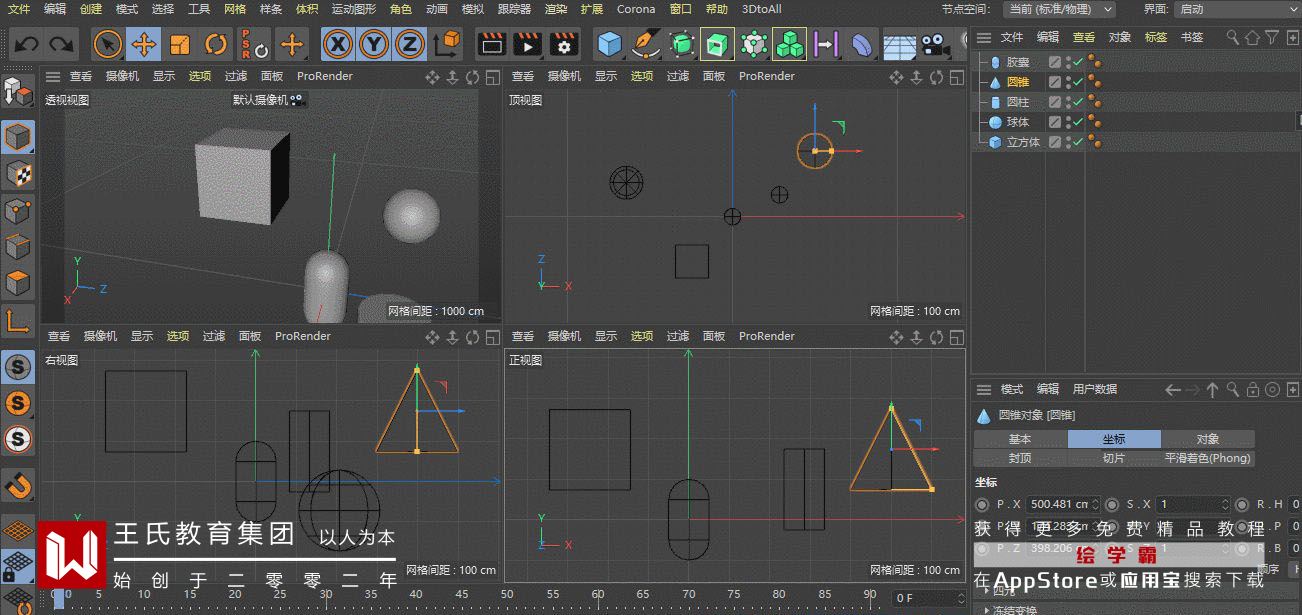Image resolution: width=1302 pixels, height=615 pixels.
Task: Click the 基本 tab button
Action: click(1020, 439)
